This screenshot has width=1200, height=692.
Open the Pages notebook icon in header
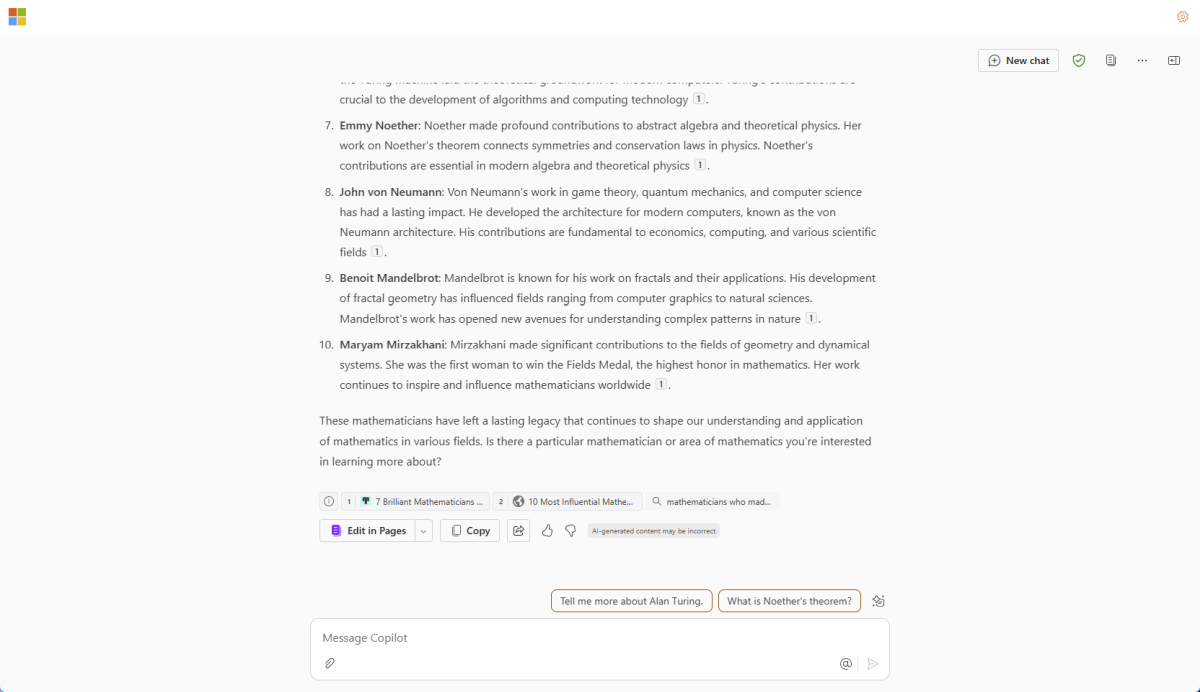tap(1111, 61)
